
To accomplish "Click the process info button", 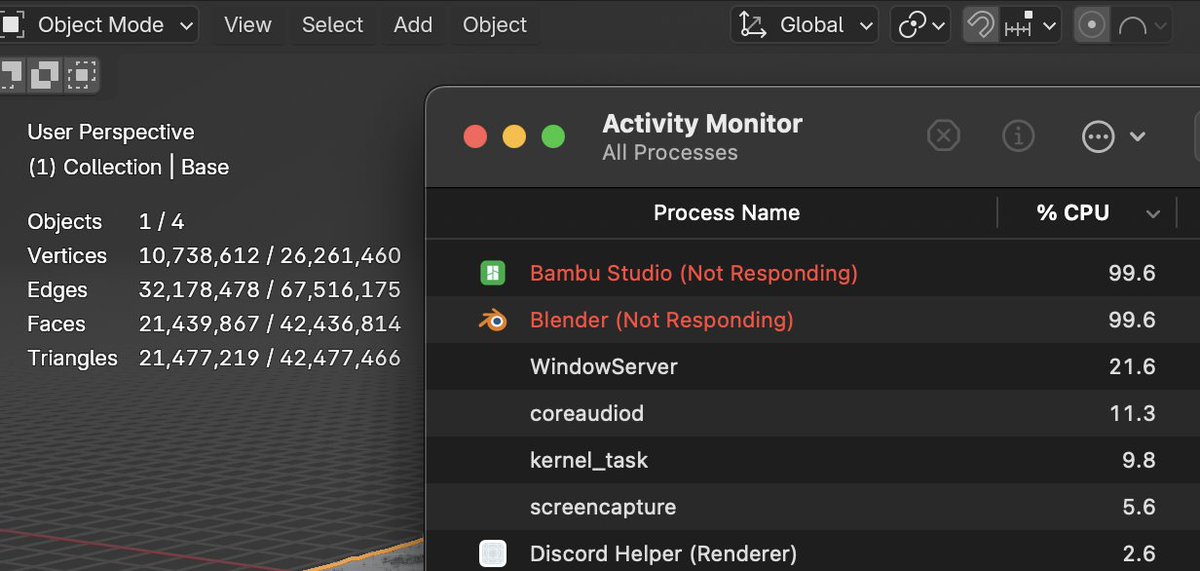I will tap(1018, 136).
